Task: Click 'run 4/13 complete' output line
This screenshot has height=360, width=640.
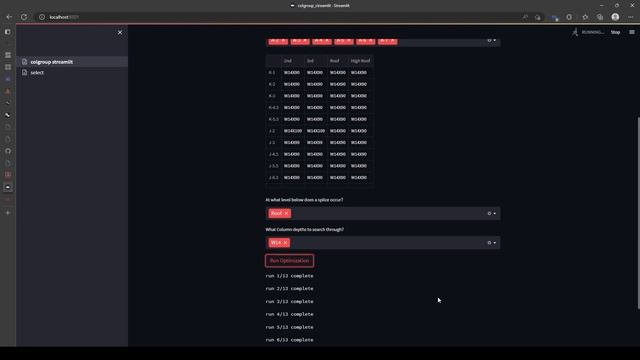Action: tap(289, 314)
